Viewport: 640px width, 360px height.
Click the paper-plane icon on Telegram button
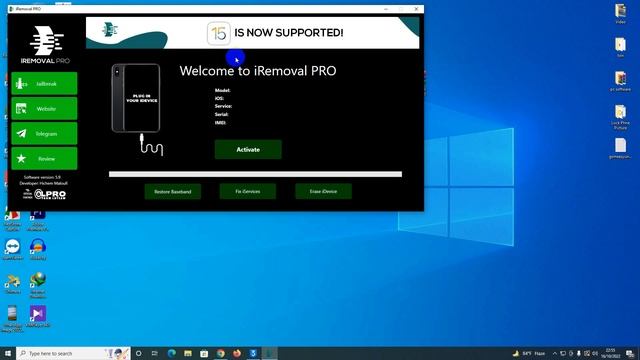(x=21, y=133)
